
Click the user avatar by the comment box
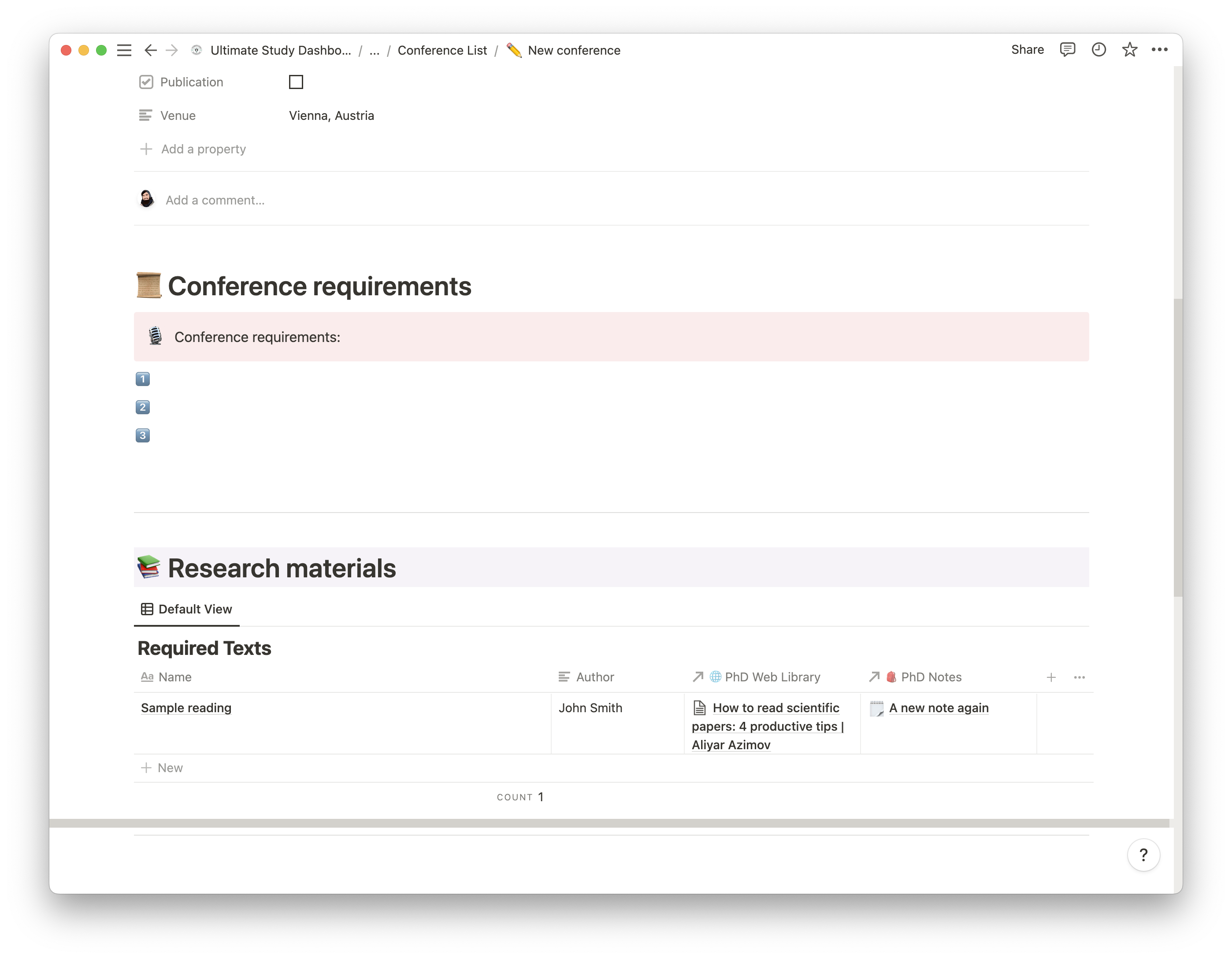(x=147, y=199)
